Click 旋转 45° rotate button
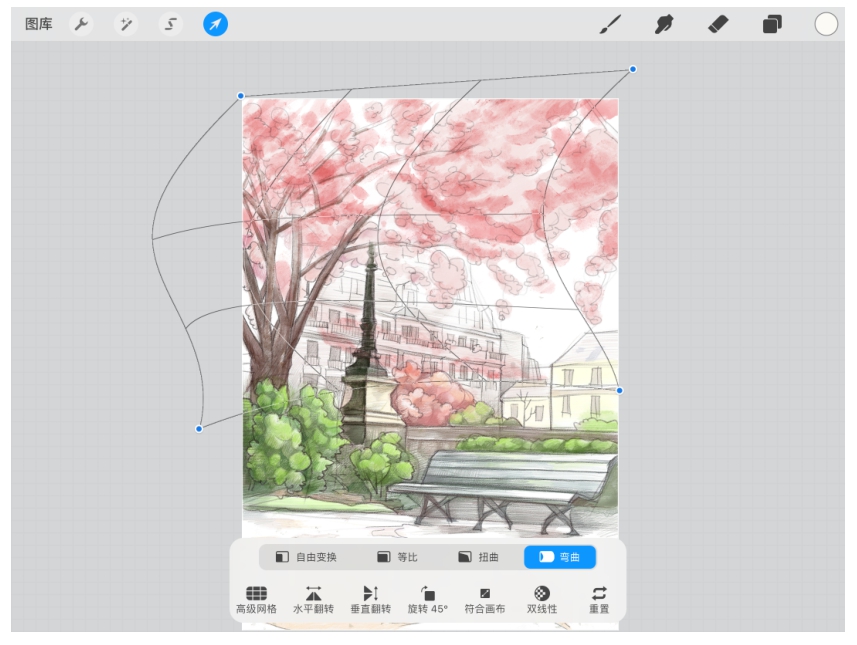 point(427,600)
